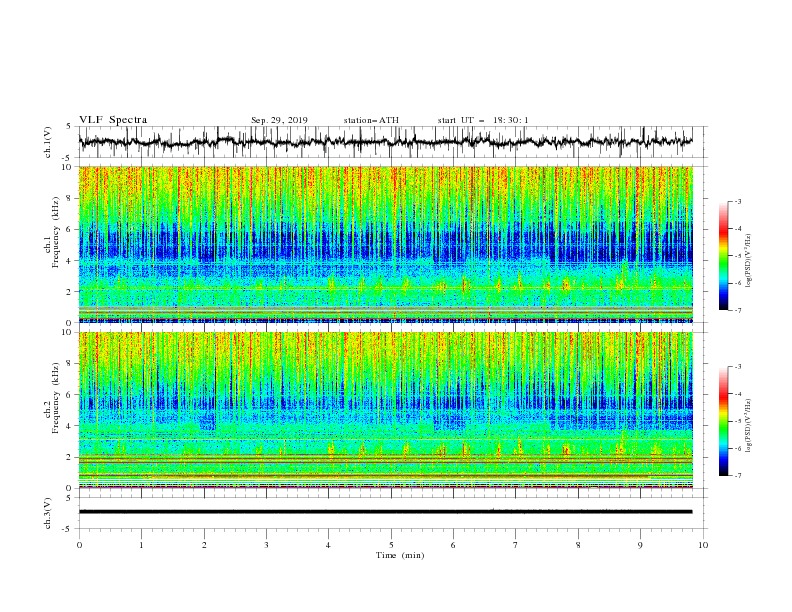Click the "0" tick on the time axis

[79, 545]
